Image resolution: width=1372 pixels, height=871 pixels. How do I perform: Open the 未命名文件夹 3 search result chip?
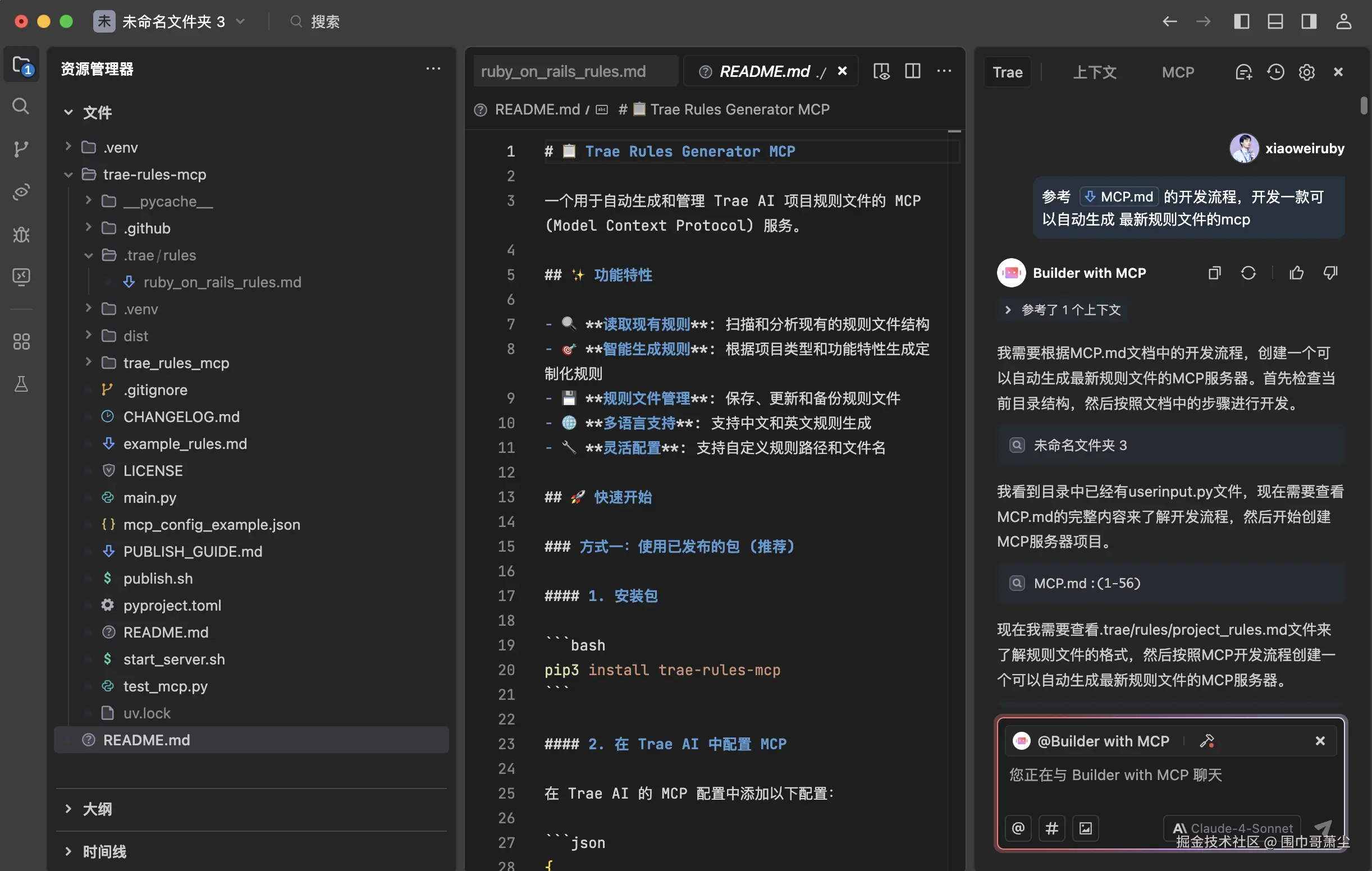[x=1171, y=445]
